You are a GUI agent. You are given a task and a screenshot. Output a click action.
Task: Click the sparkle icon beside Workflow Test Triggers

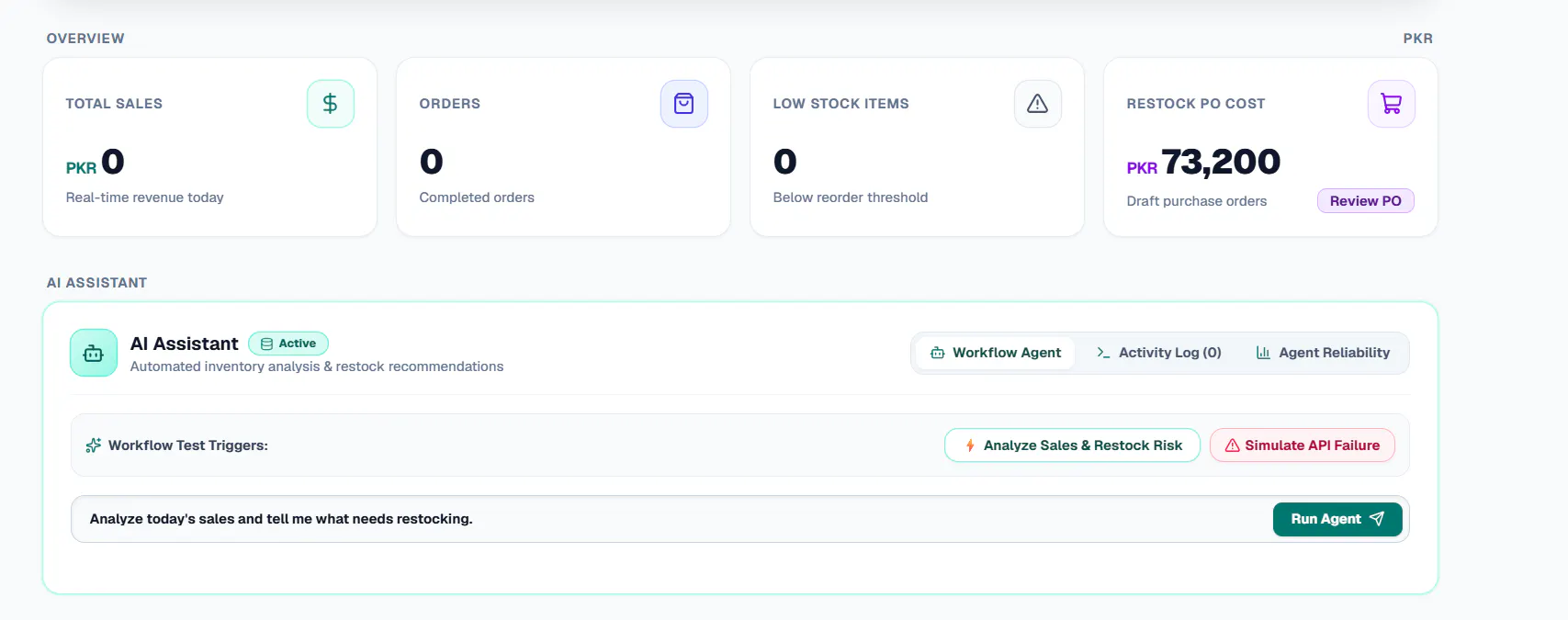pyautogui.click(x=93, y=445)
